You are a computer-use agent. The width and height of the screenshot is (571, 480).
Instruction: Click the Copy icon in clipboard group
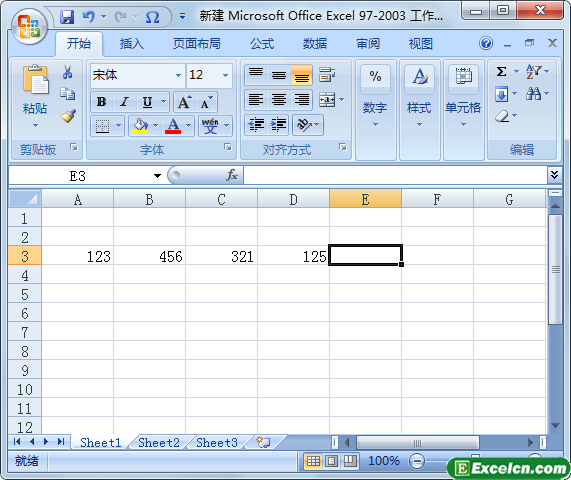(x=68, y=94)
